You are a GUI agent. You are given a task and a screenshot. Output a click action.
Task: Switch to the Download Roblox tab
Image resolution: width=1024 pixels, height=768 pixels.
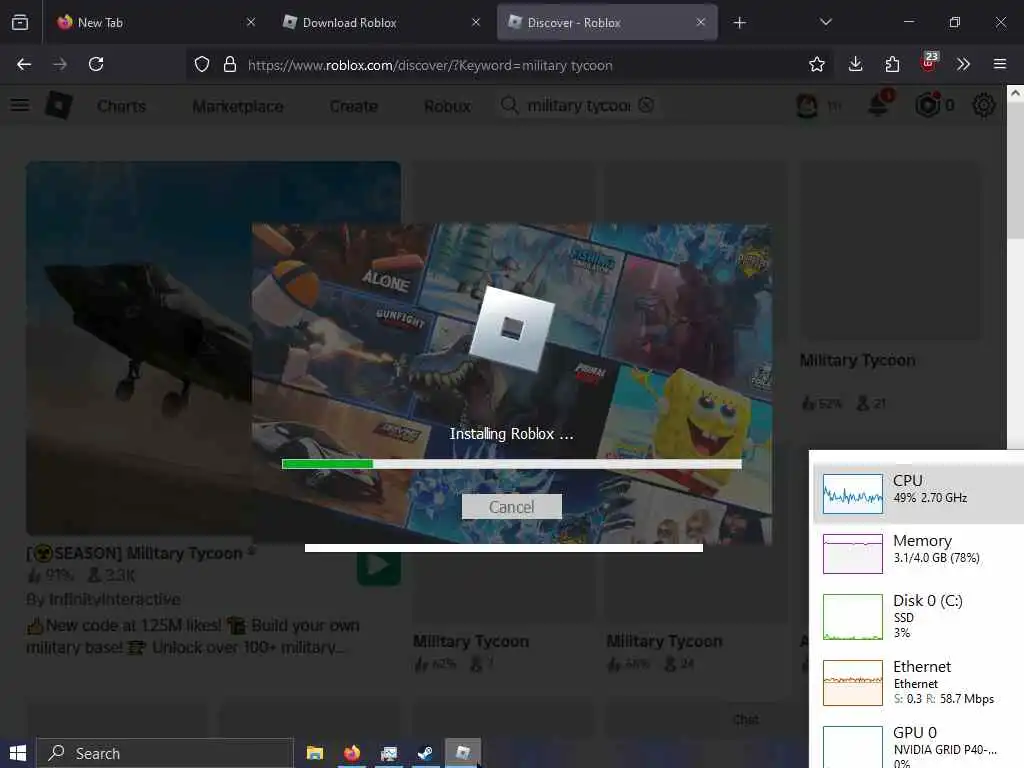point(381,22)
